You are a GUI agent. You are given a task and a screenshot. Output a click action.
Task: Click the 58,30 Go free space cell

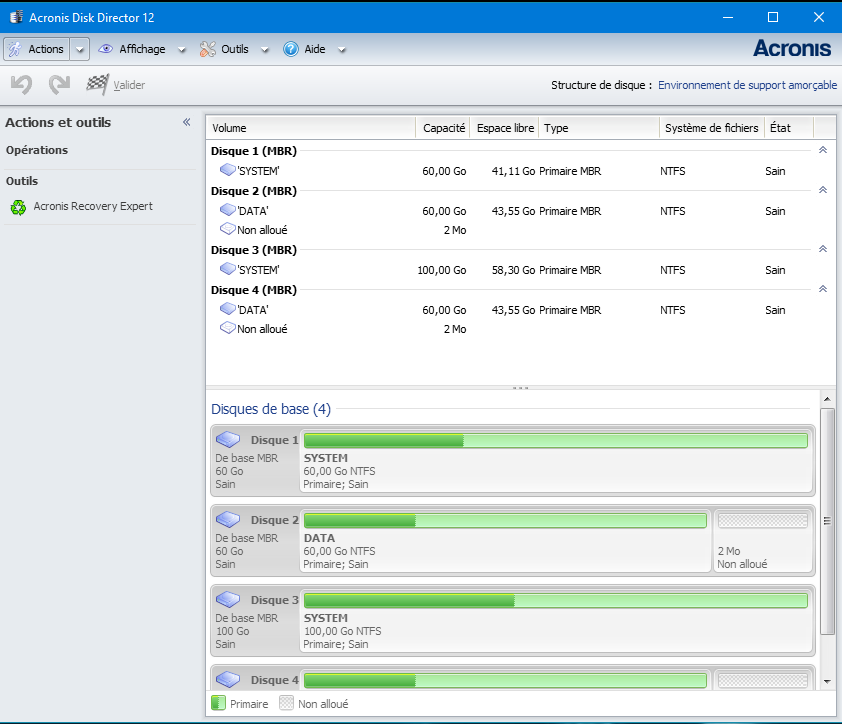513,270
